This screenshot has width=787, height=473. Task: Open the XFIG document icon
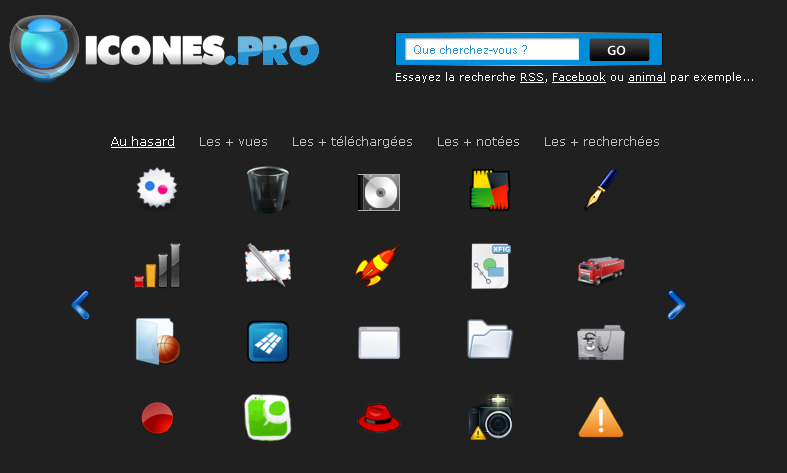pos(490,266)
